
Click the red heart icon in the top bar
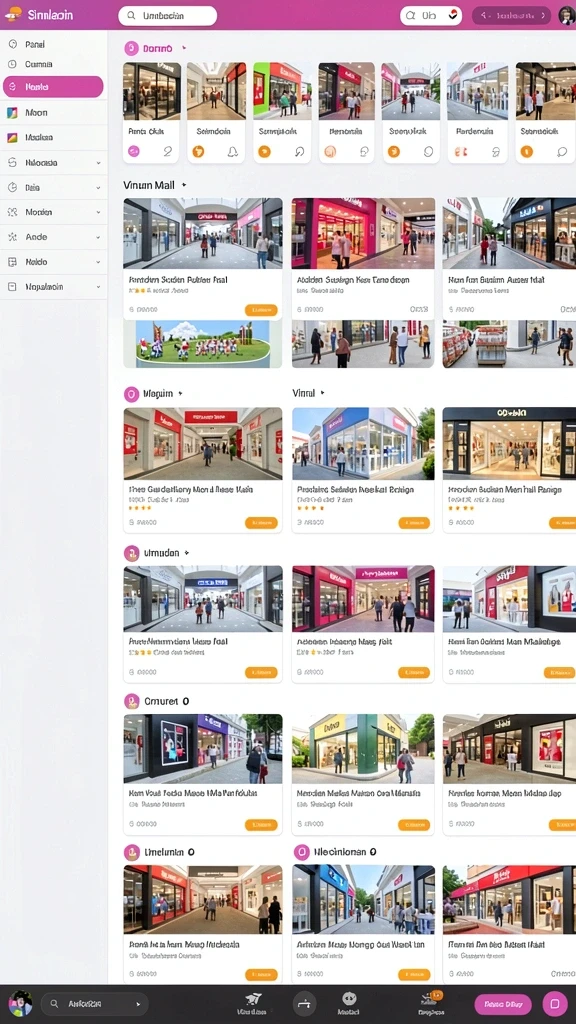[452, 15]
